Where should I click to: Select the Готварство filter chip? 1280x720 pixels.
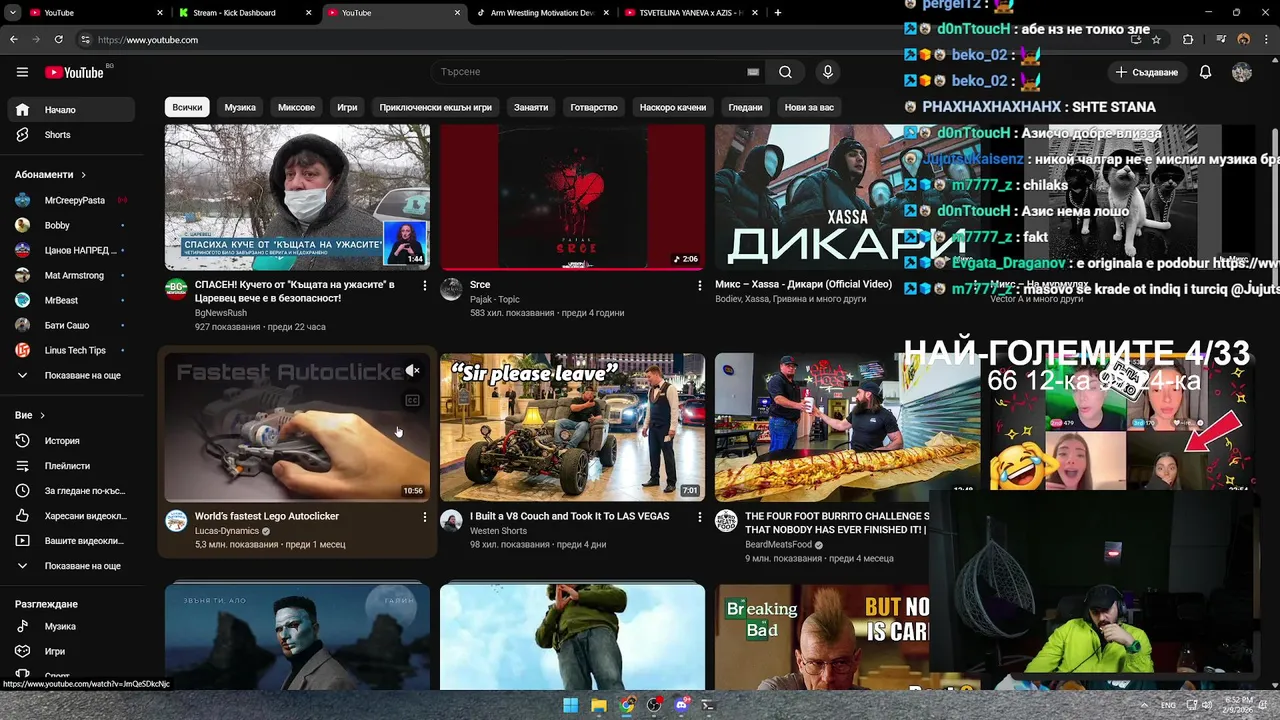[x=594, y=107]
